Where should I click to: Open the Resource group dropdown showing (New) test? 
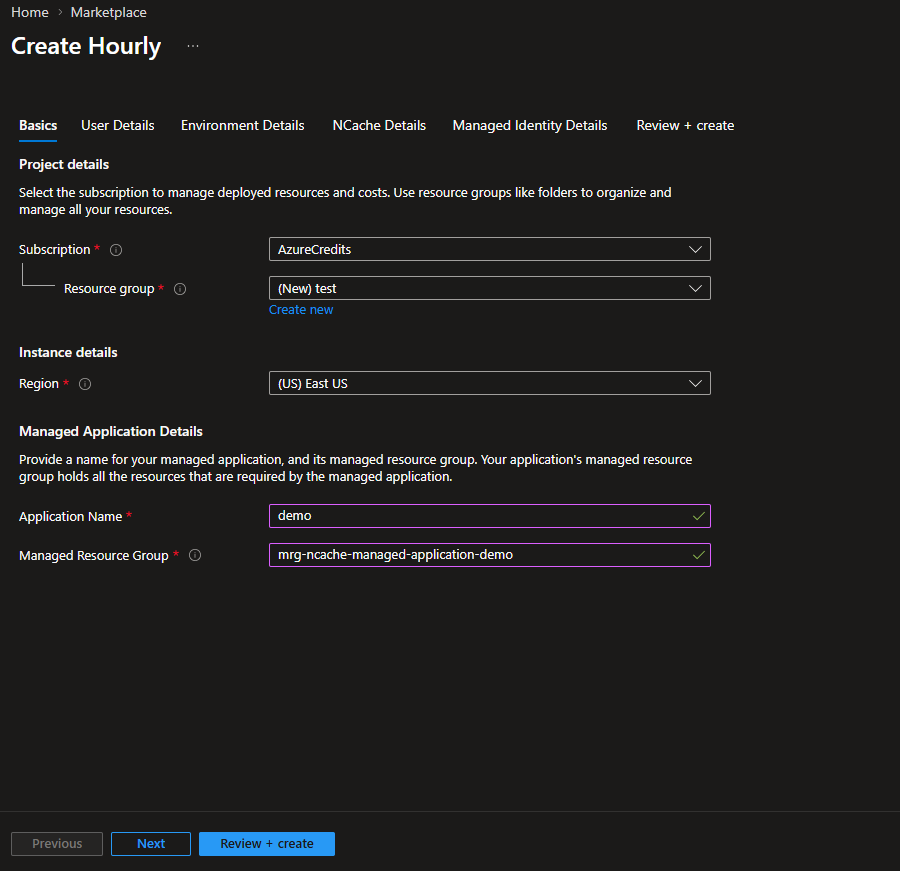point(490,288)
